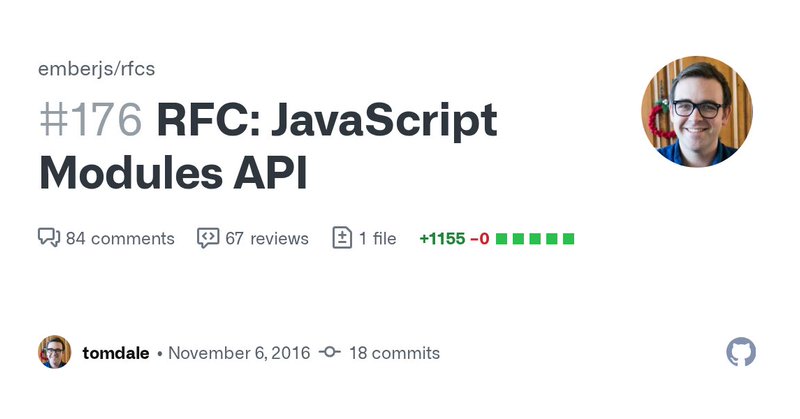Click the comments speech bubble icon

click(x=49, y=238)
